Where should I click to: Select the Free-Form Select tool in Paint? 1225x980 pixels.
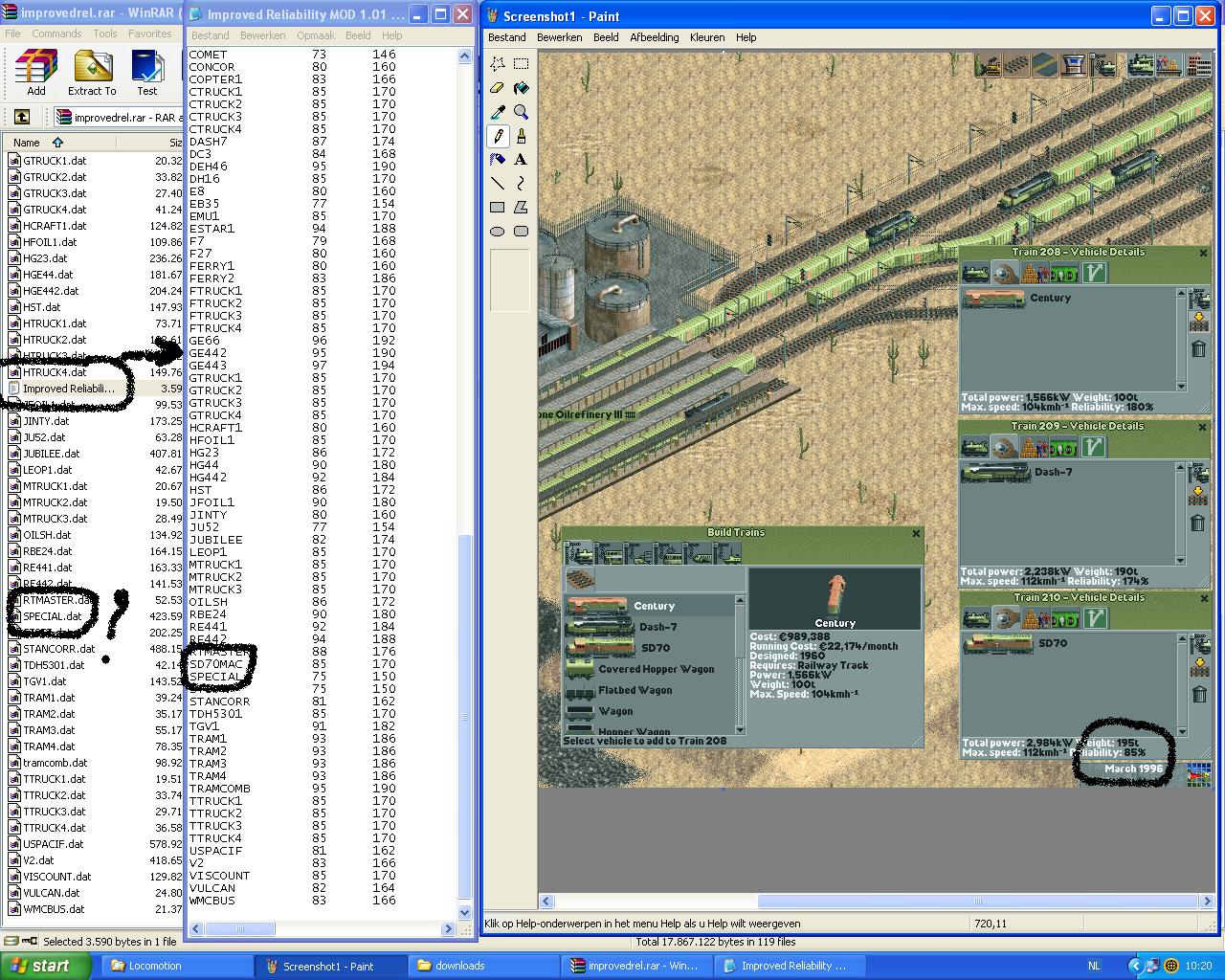pos(498,64)
